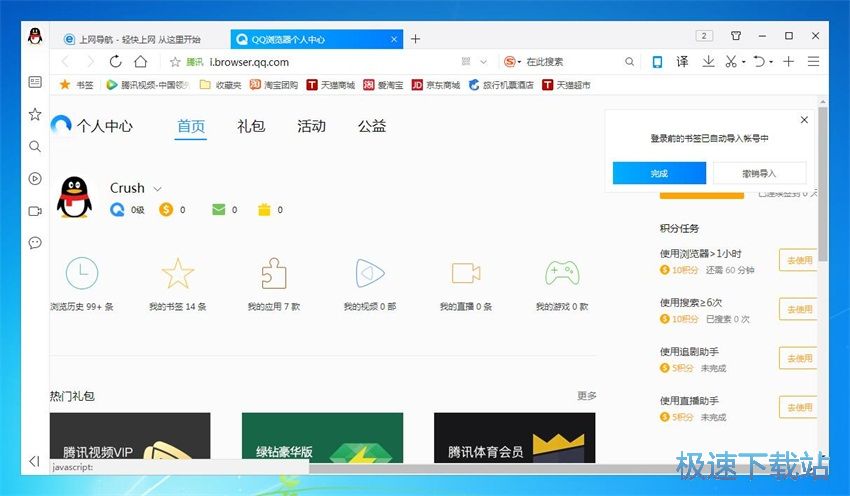
Task: Open the 绿钻豪华版 gift card
Action: click(x=323, y=437)
